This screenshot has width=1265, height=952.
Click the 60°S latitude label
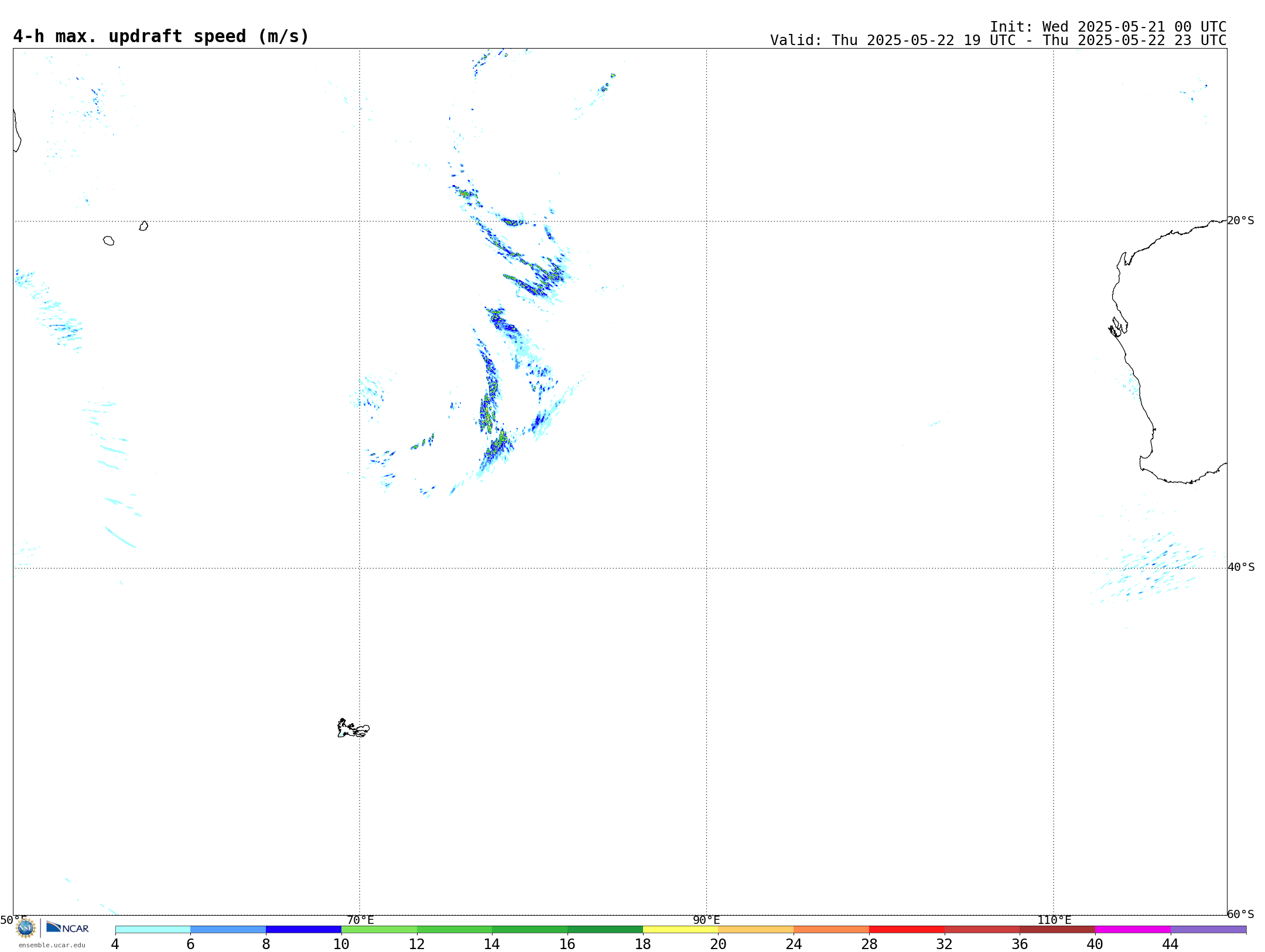[x=1241, y=914]
